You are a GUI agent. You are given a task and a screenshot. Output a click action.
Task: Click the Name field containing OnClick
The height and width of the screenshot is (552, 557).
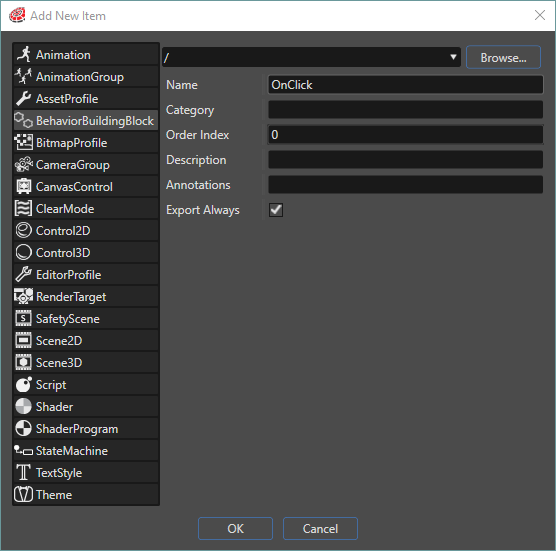pyautogui.click(x=405, y=85)
